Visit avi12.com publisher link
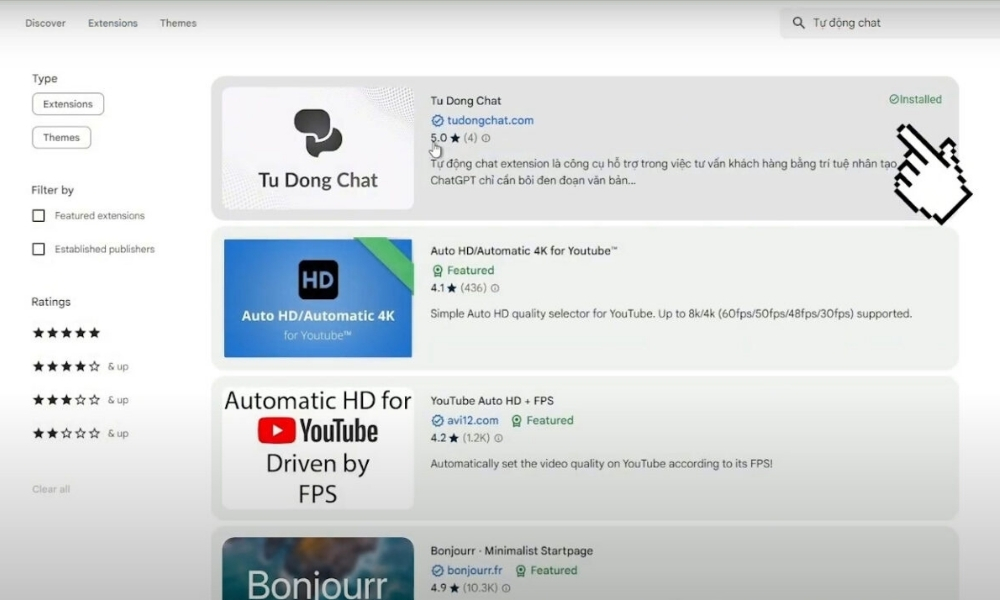Image resolution: width=1000 pixels, height=600 pixels. (473, 420)
